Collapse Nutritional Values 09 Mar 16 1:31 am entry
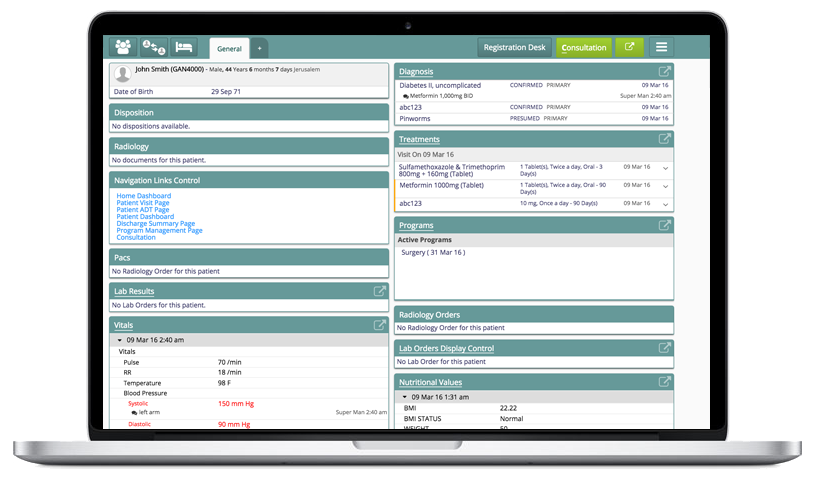The width and height of the screenshot is (817, 478). pyautogui.click(x=404, y=397)
